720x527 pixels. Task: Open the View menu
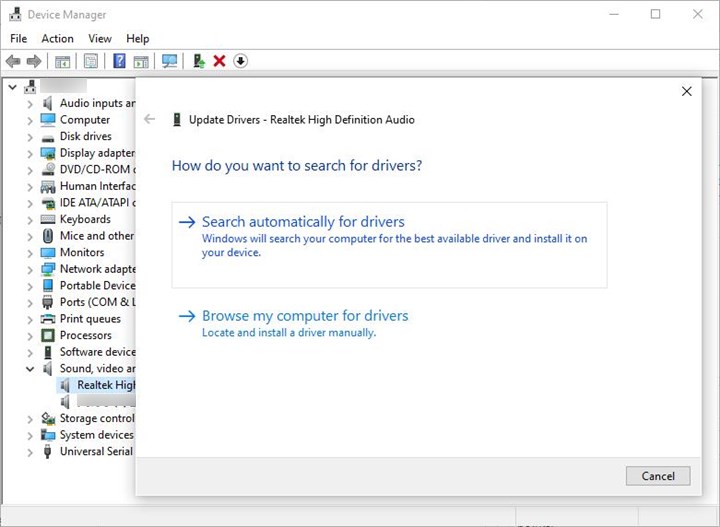(x=100, y=38)
